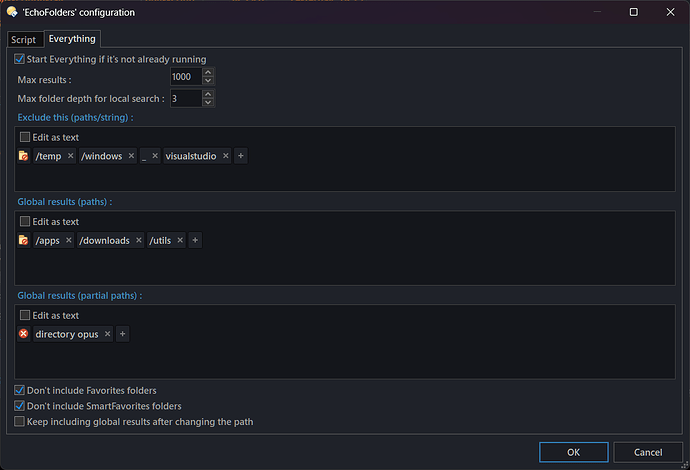
Task: Click red error icon beside directory opus
Action: [x=24, y=334]
